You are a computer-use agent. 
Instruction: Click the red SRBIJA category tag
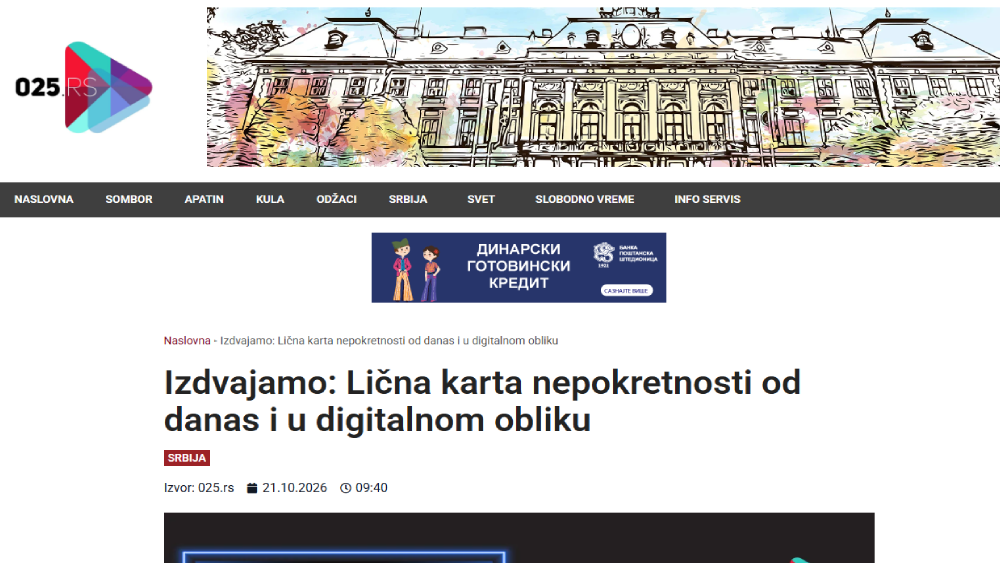[x=187, y=458]
